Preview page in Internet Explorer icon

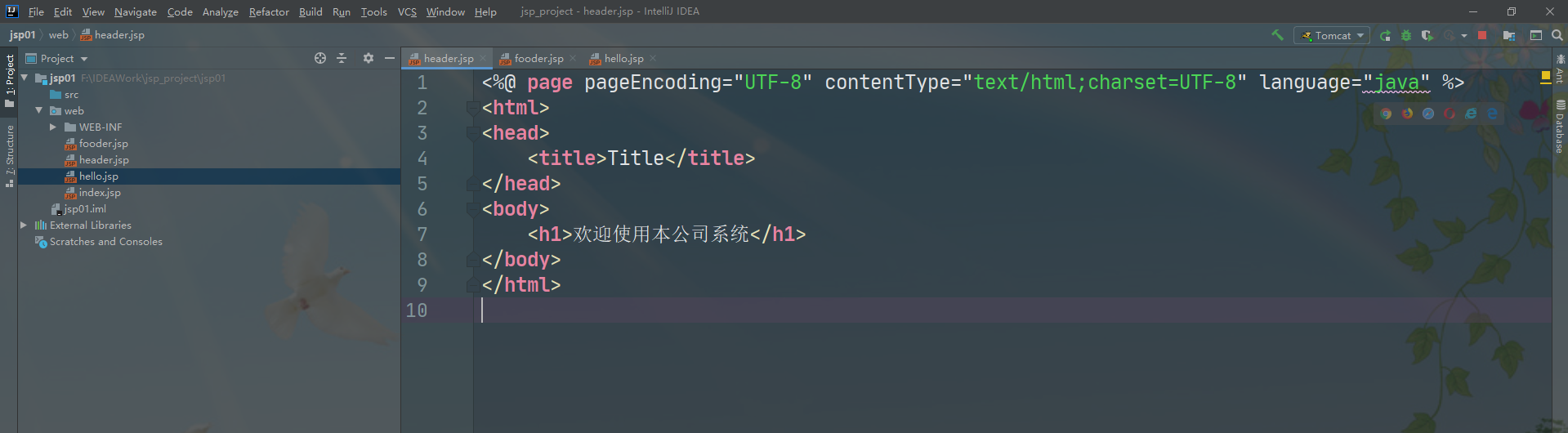click(1471, 114)
